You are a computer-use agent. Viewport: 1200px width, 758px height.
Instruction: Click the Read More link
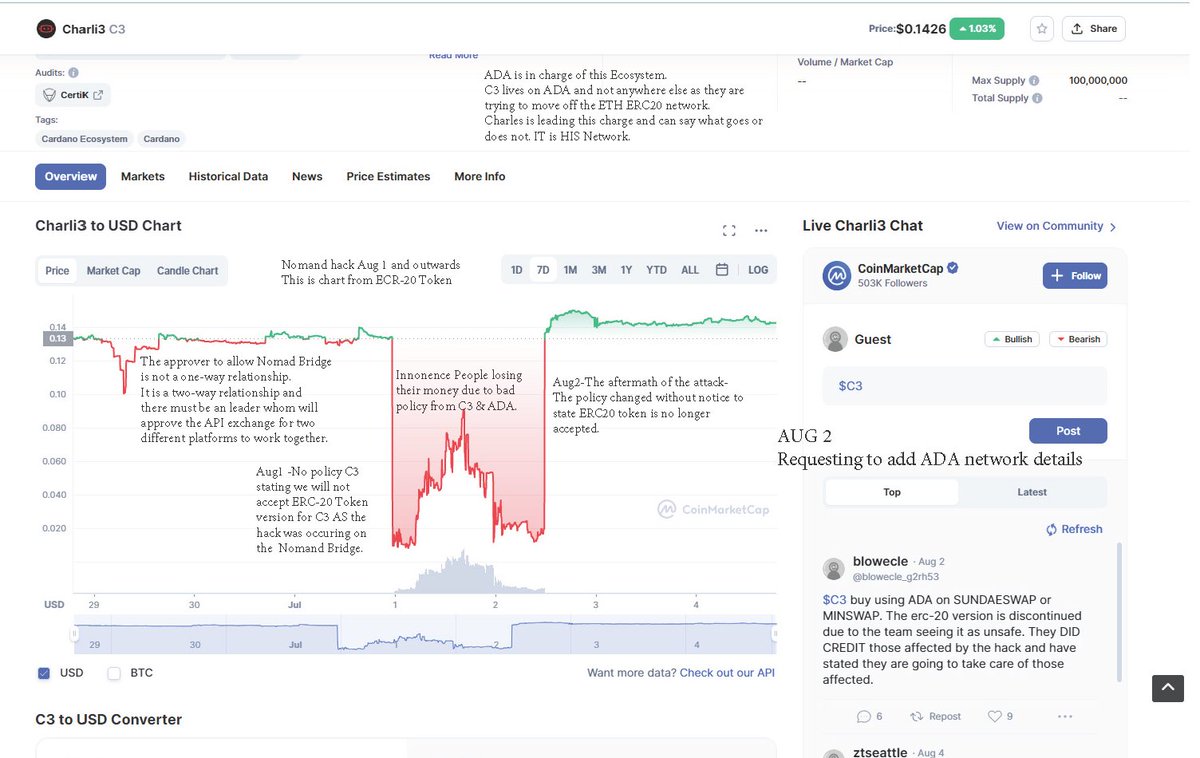tap(454, 56)
